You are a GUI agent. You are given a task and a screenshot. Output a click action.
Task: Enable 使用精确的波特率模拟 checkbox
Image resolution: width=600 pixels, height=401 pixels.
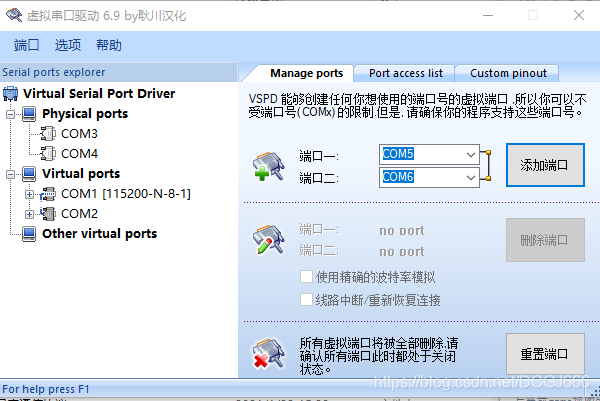click(x=306, y=277)
